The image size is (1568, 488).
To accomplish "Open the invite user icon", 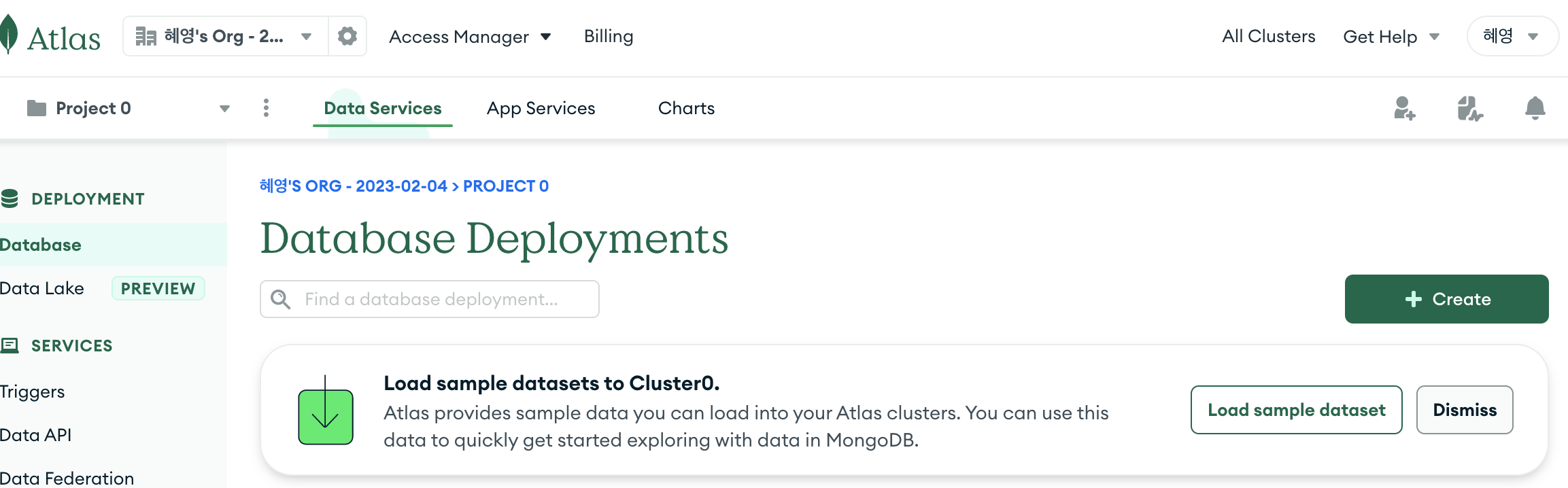I will (x=1404, y=108).
